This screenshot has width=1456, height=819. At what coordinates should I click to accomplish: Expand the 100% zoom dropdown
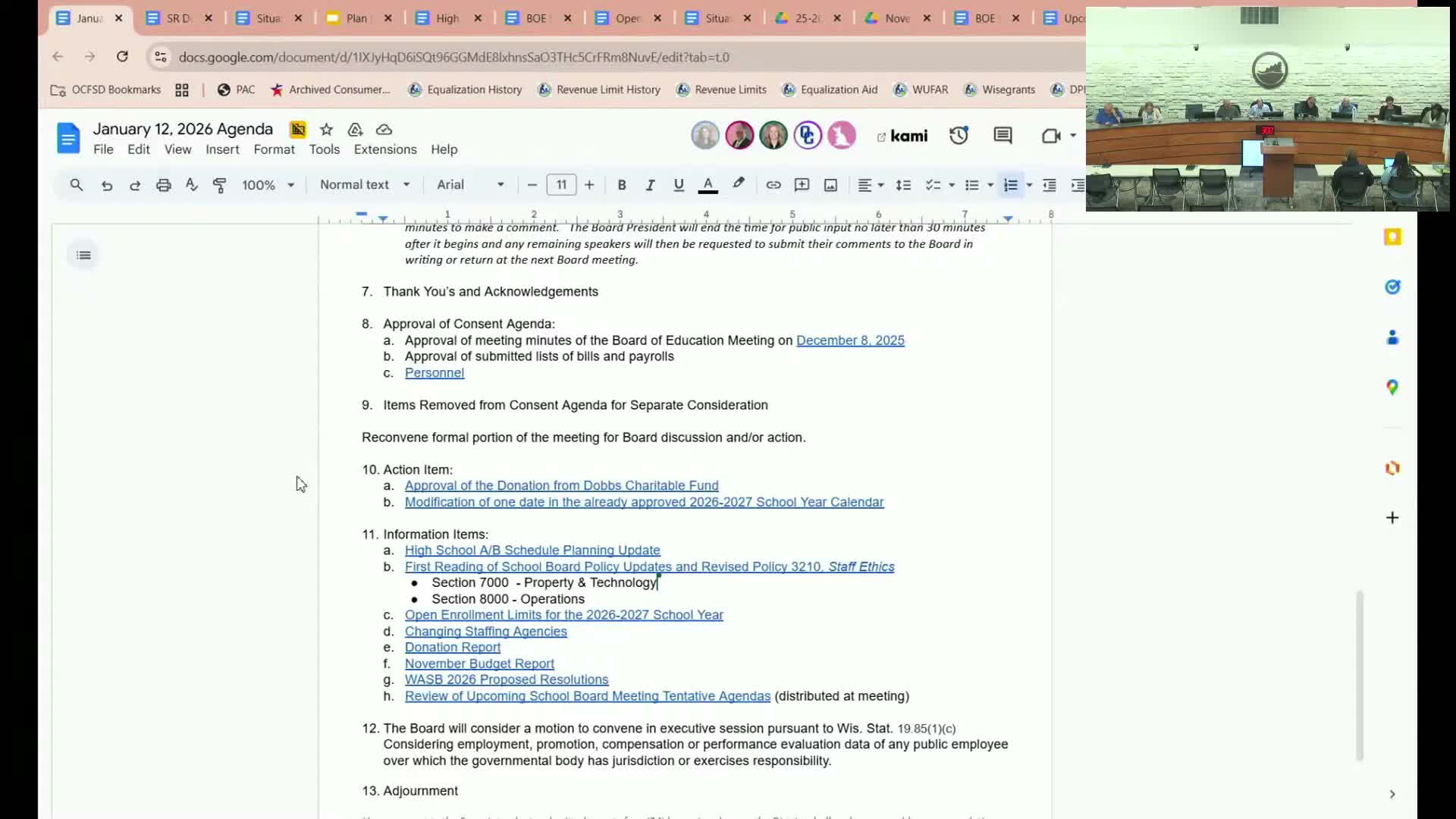(x=268, y=185)
